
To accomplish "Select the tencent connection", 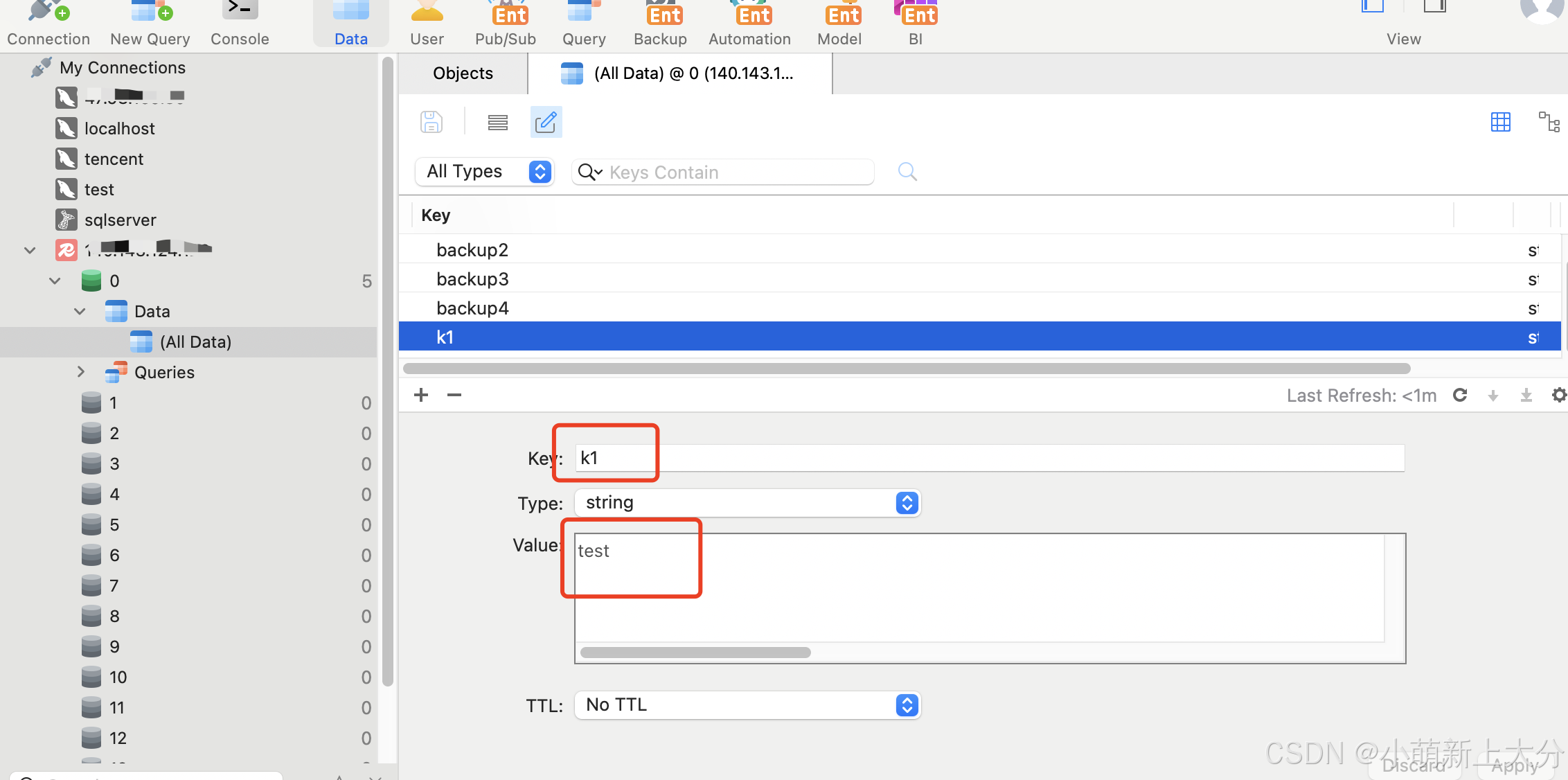I will 114,159.
